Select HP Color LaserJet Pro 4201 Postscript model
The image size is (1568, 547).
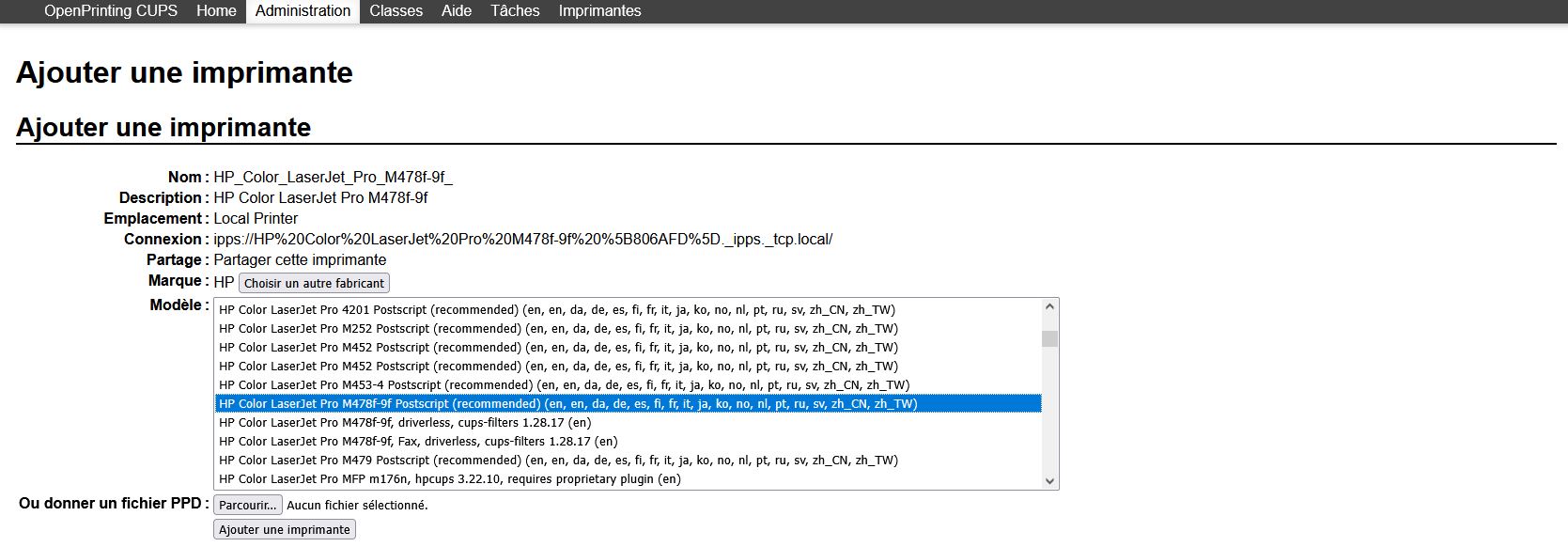[x=628, y=309]
